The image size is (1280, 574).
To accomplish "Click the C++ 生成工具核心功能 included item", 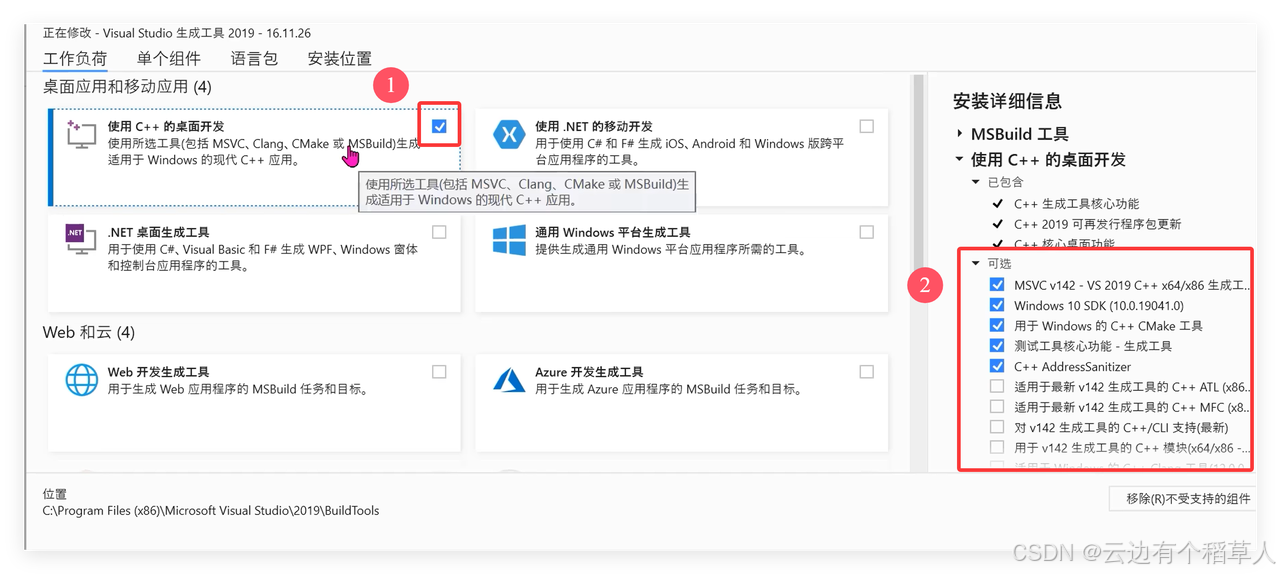I will (1076, 204).
